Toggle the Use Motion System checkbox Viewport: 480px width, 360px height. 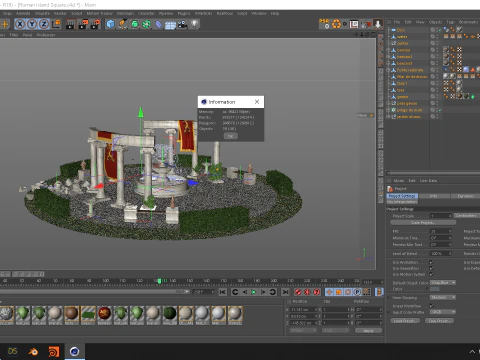432,274
